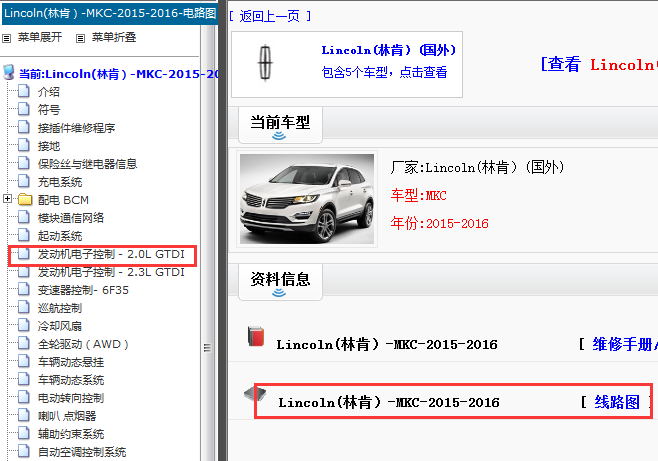Select 充电系统 in the tree
This screenshot has height=461, width=658.
[60, 182]
